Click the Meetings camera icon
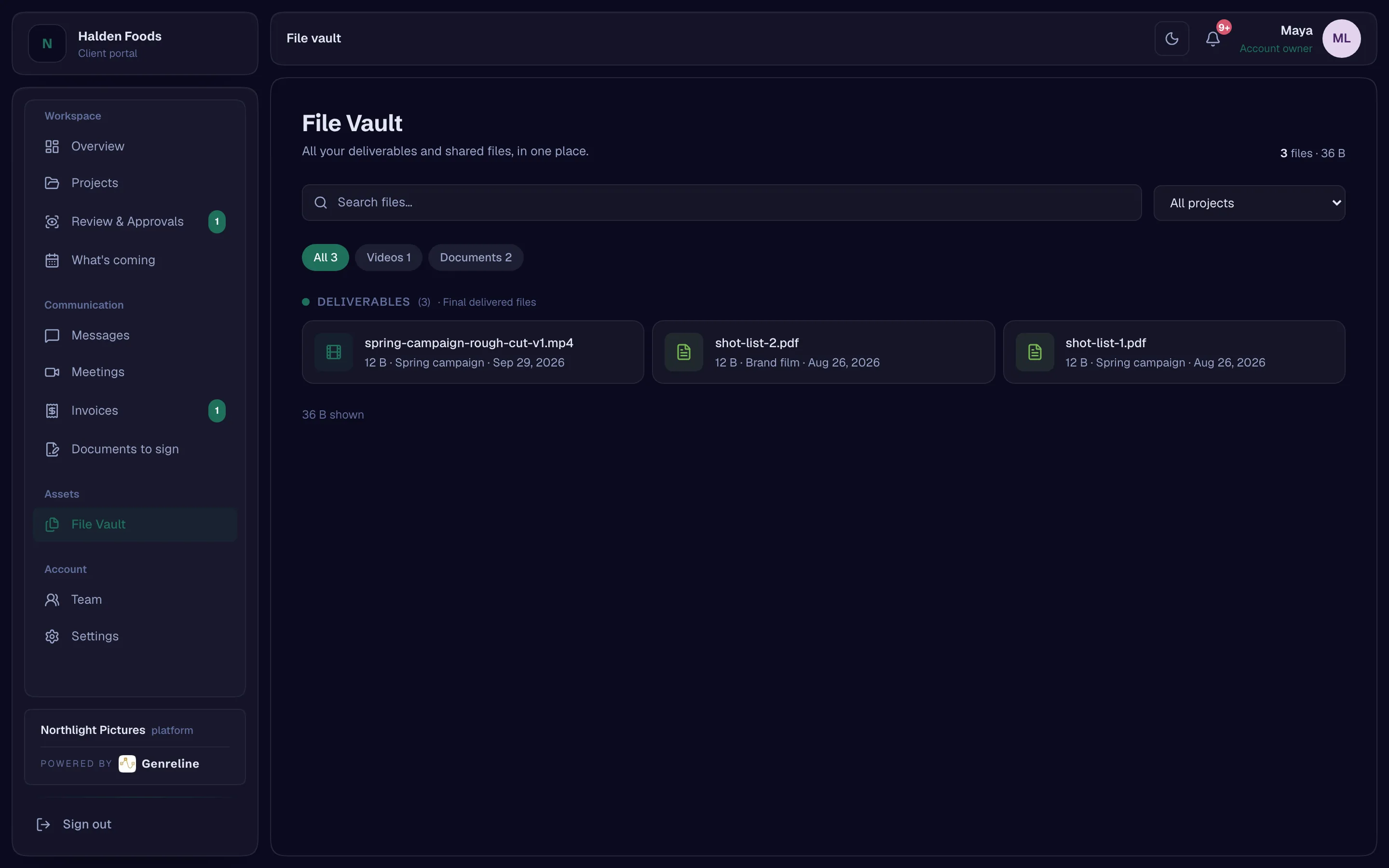This screenshot has width=1389, height=868. [x=52, y=372]
